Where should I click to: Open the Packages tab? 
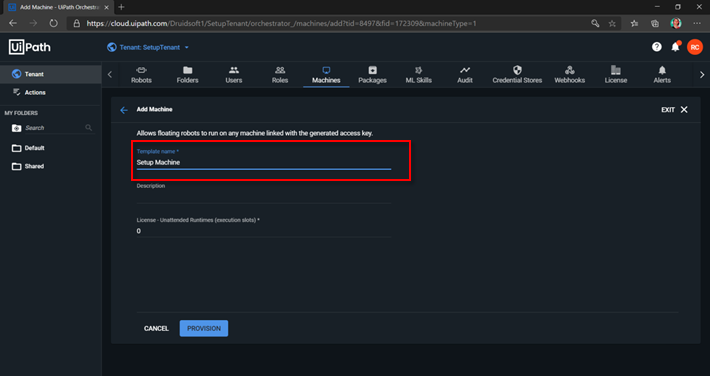372,75
